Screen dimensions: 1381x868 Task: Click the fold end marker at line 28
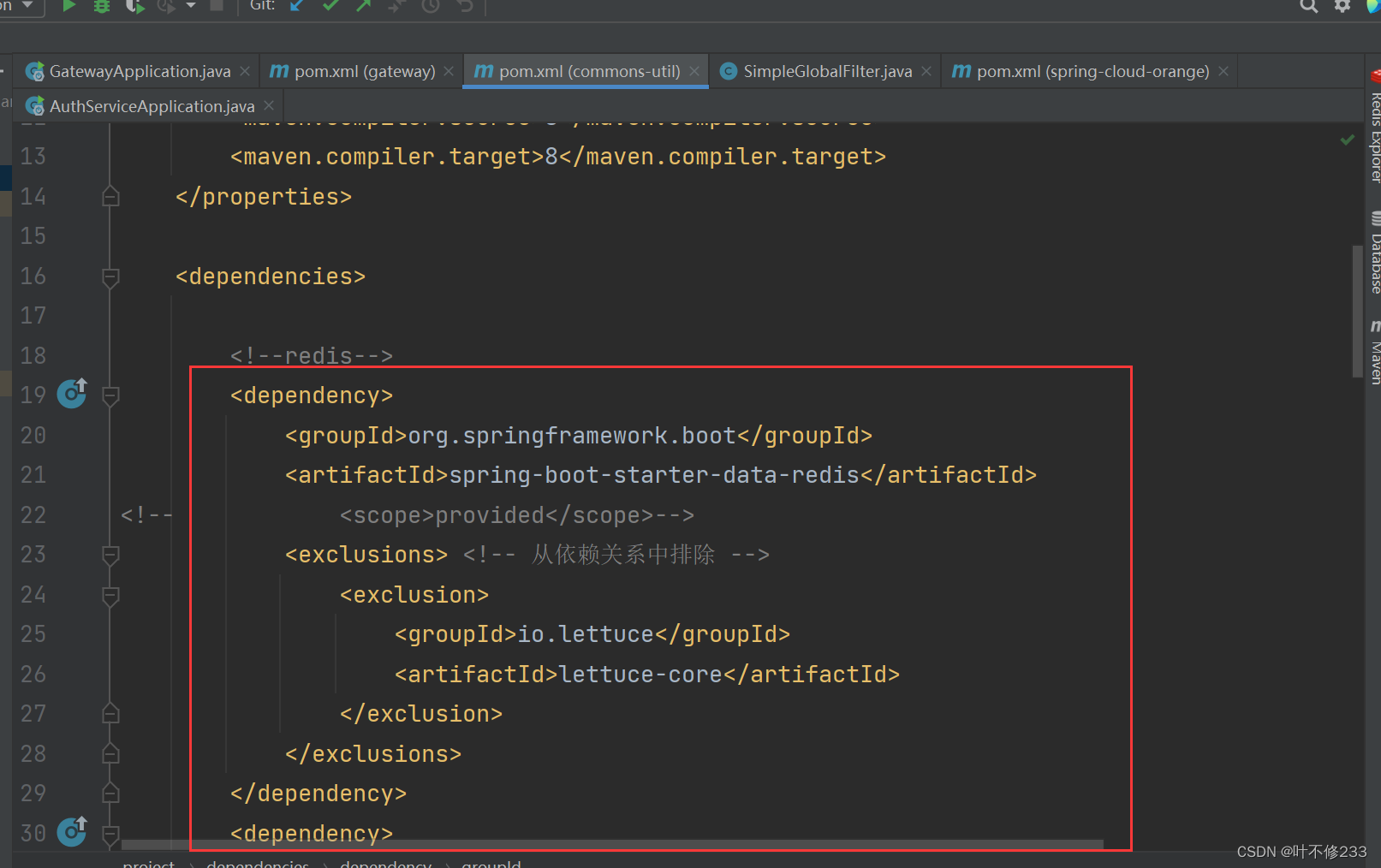(110, 754)
